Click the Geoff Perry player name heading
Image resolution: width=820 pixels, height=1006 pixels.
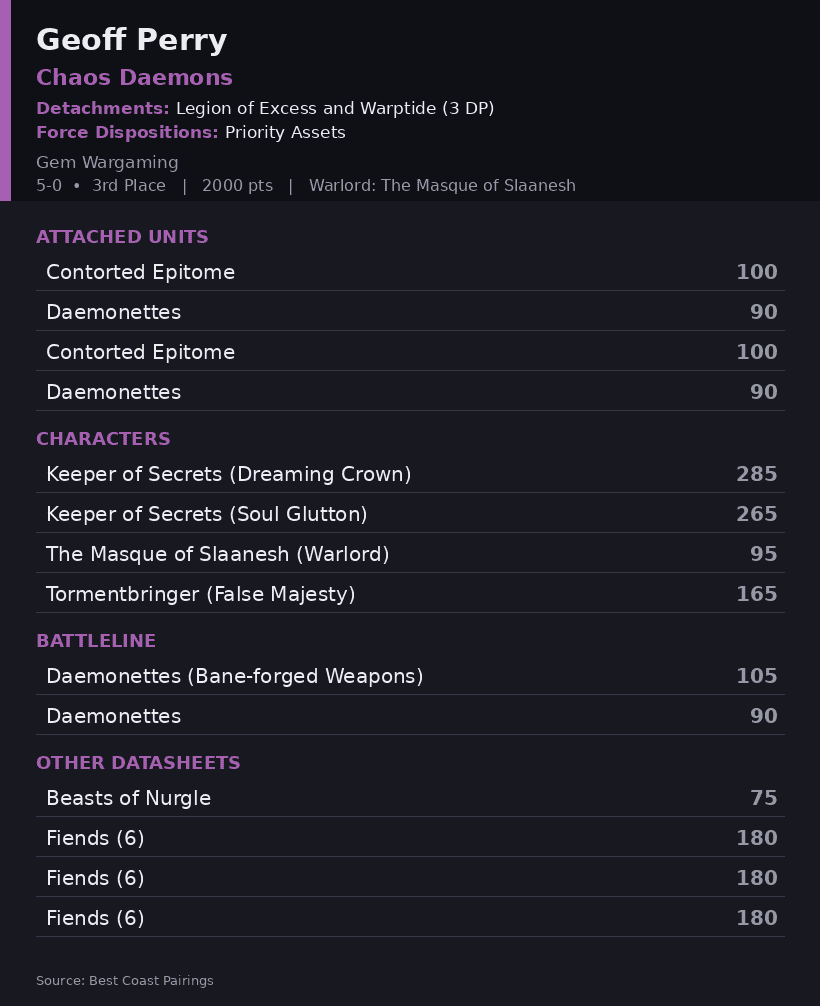(132, 40)
